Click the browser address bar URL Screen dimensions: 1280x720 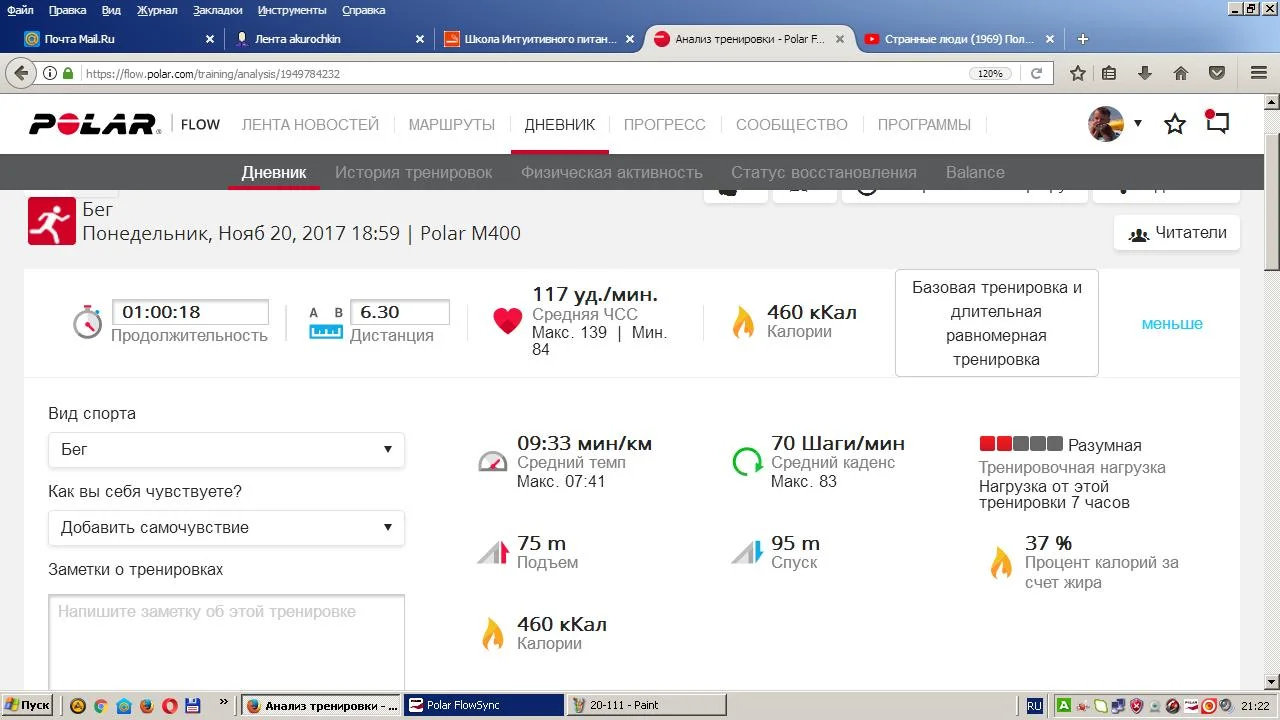pos(213,74)
